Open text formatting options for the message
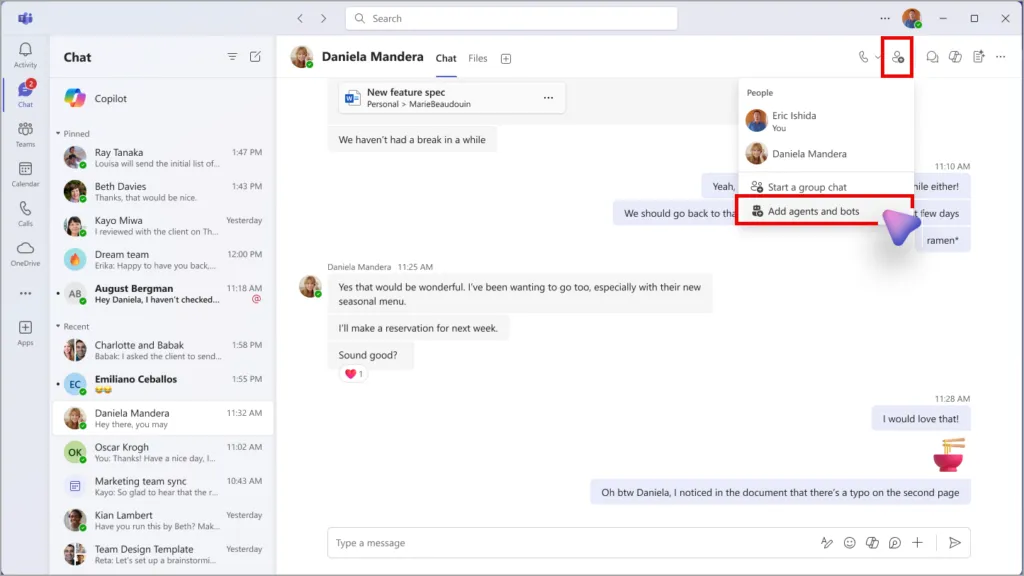This screenshot has width=1024, height=576. click(827, 543)
